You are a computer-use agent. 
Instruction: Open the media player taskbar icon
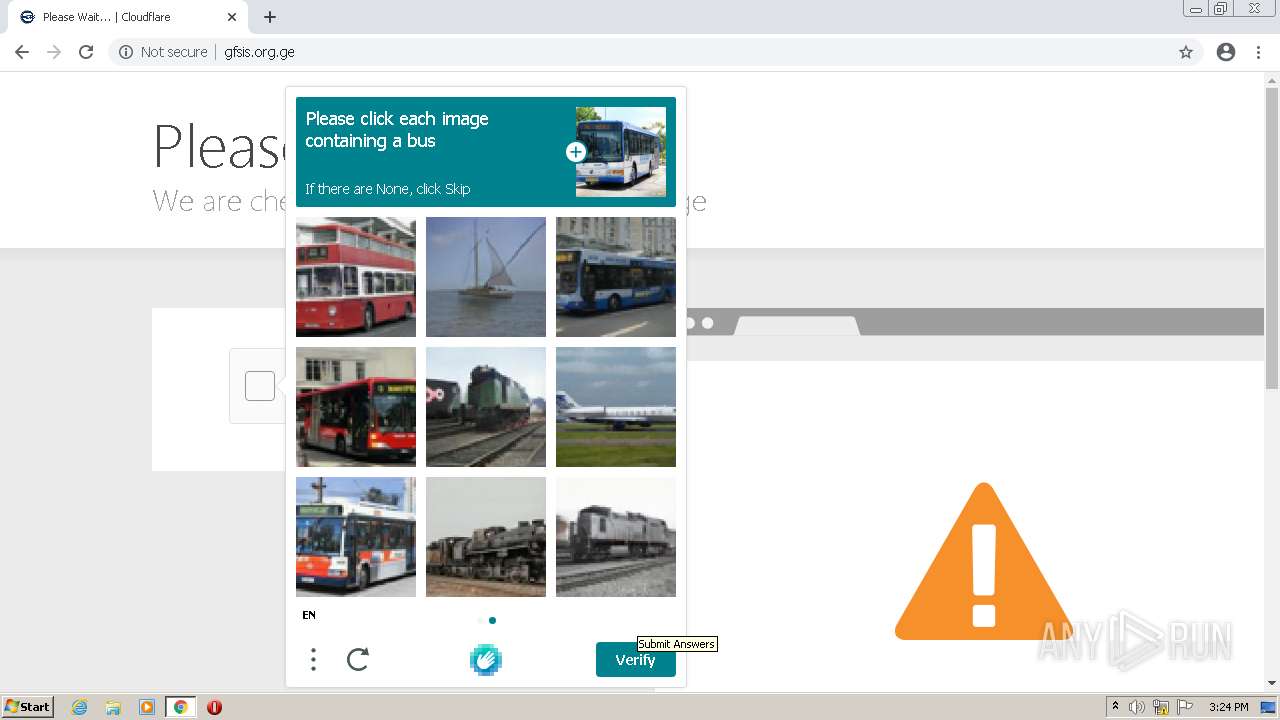tap(147, 707)
